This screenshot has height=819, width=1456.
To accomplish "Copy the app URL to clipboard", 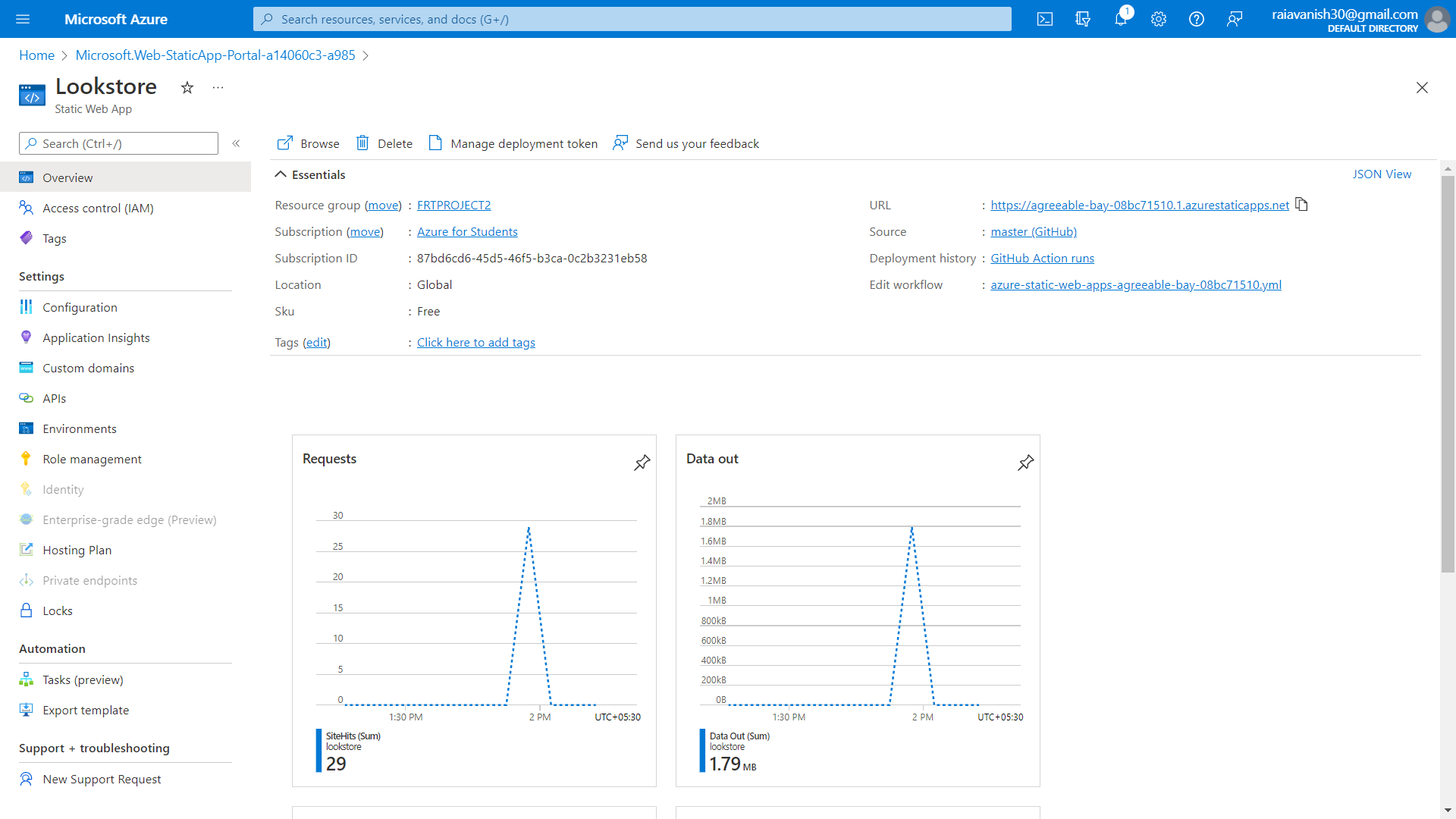I will coord(1301,204).
